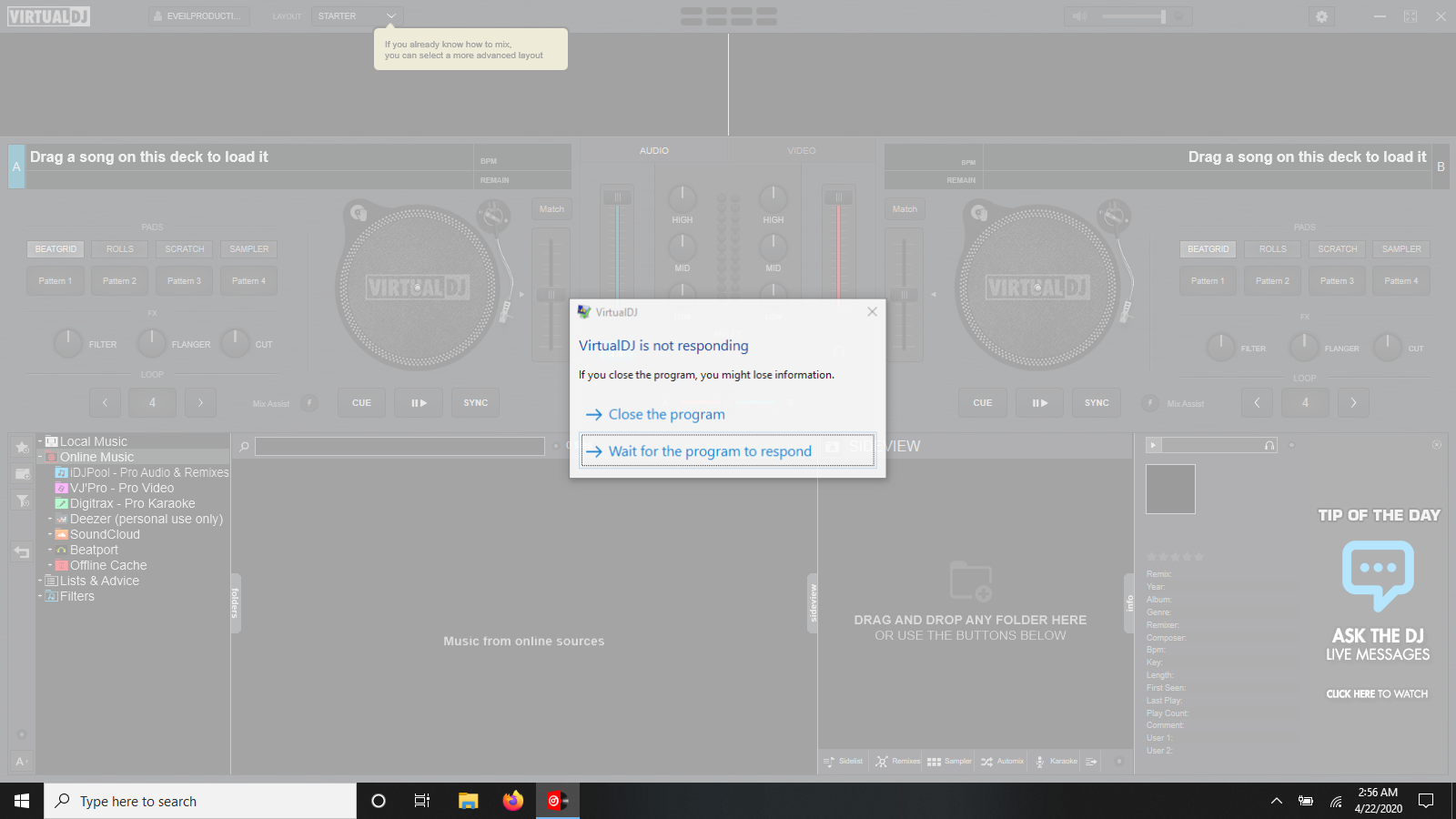Open the settings gear icon
This screenshot has width=1456, height=819.
coord(1321,16)
